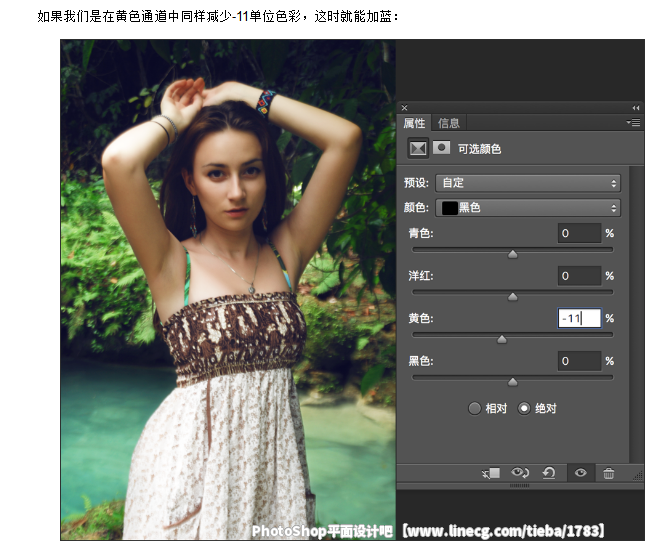This screenshot has height=550, width=660.
Task: Click the view previous state icon
Action: 520,473
